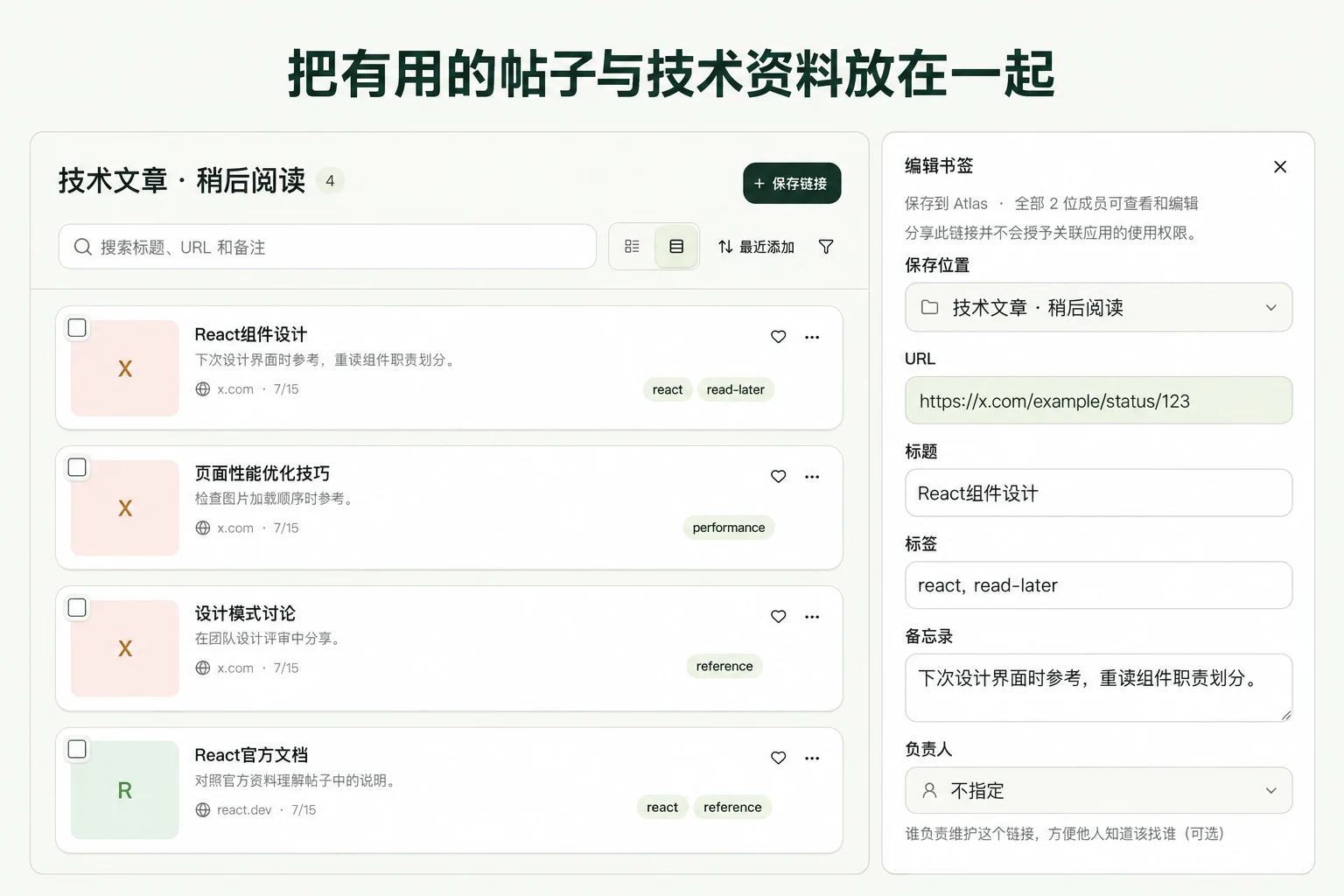Filter by the performance tag
Viewport: 1344px width, 896px height.
click(x=729, y=528)
